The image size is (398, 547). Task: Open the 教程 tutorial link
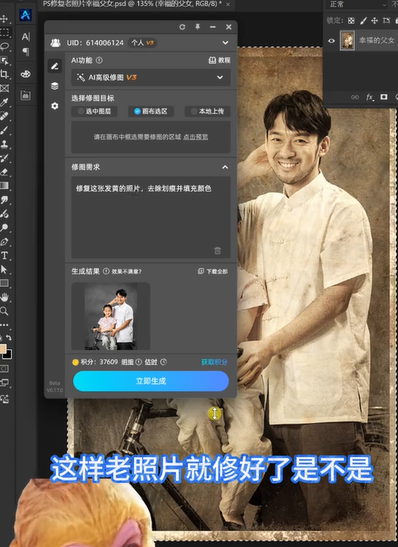pyautogui.click(x=219, y=60)
